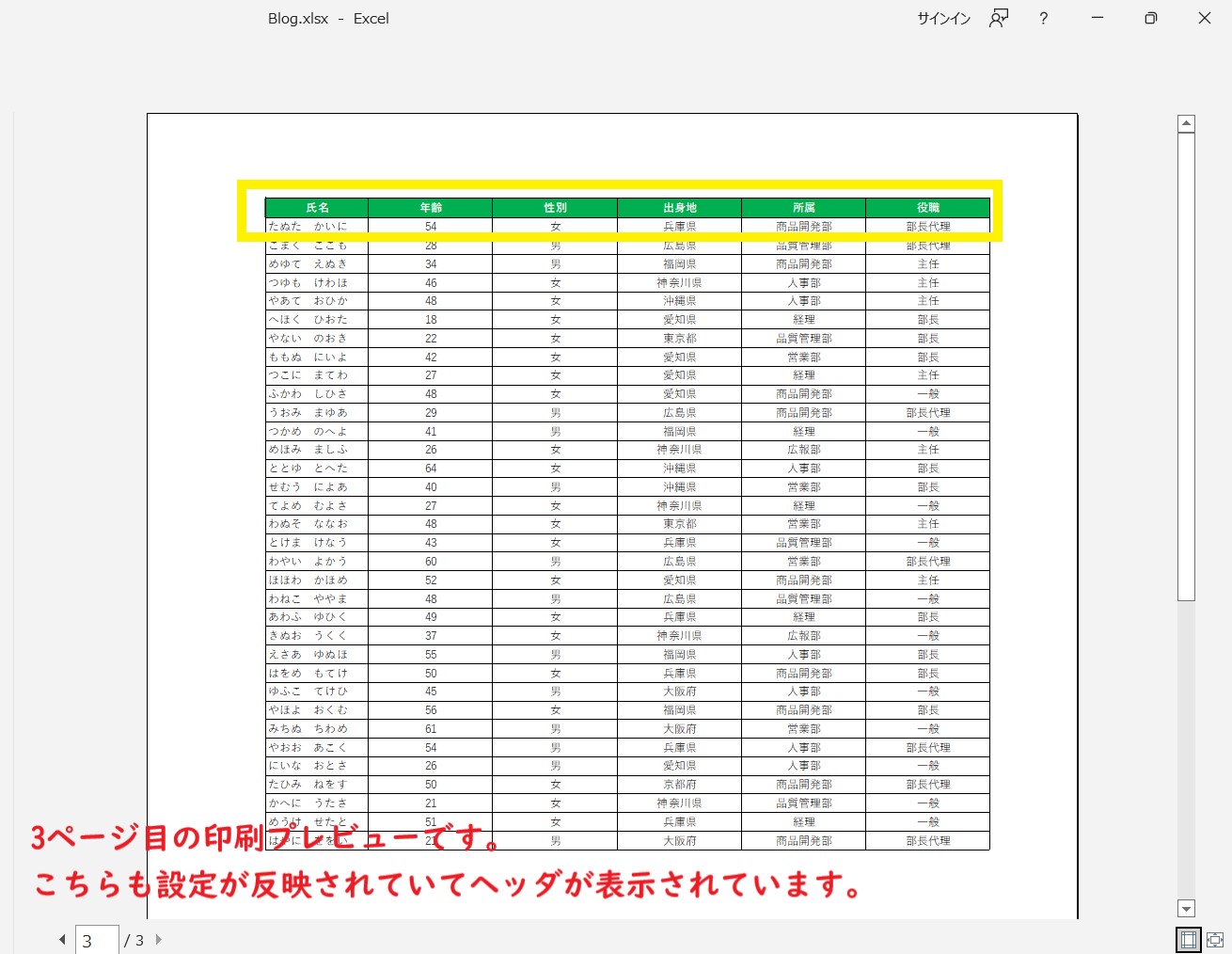Image resolution: width=1232 pixels, height=954 pixels.
Task: Click the preview scrollbar up arrow
Action: coord(1186,123)
